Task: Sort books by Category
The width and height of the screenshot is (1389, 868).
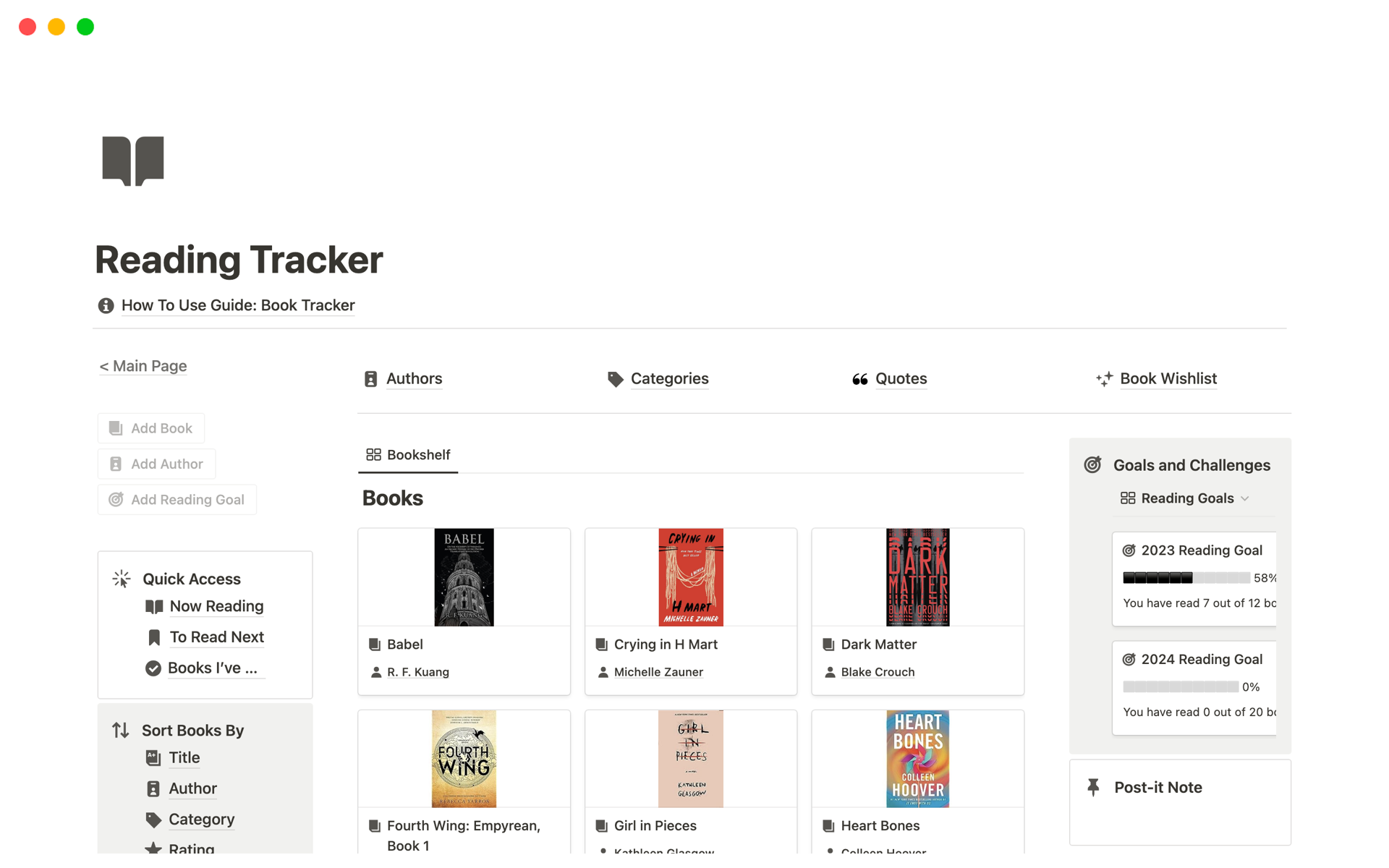Action: click(x=201, y=820)
